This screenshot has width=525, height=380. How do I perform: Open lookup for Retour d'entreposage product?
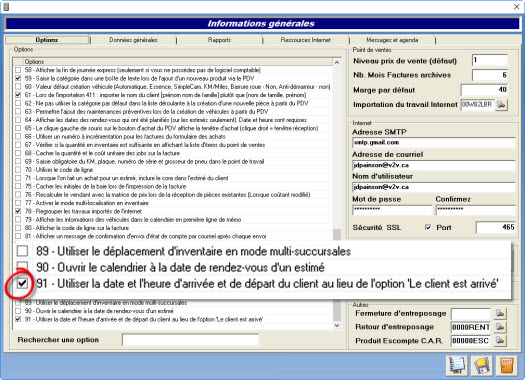(x=500, y=327)
